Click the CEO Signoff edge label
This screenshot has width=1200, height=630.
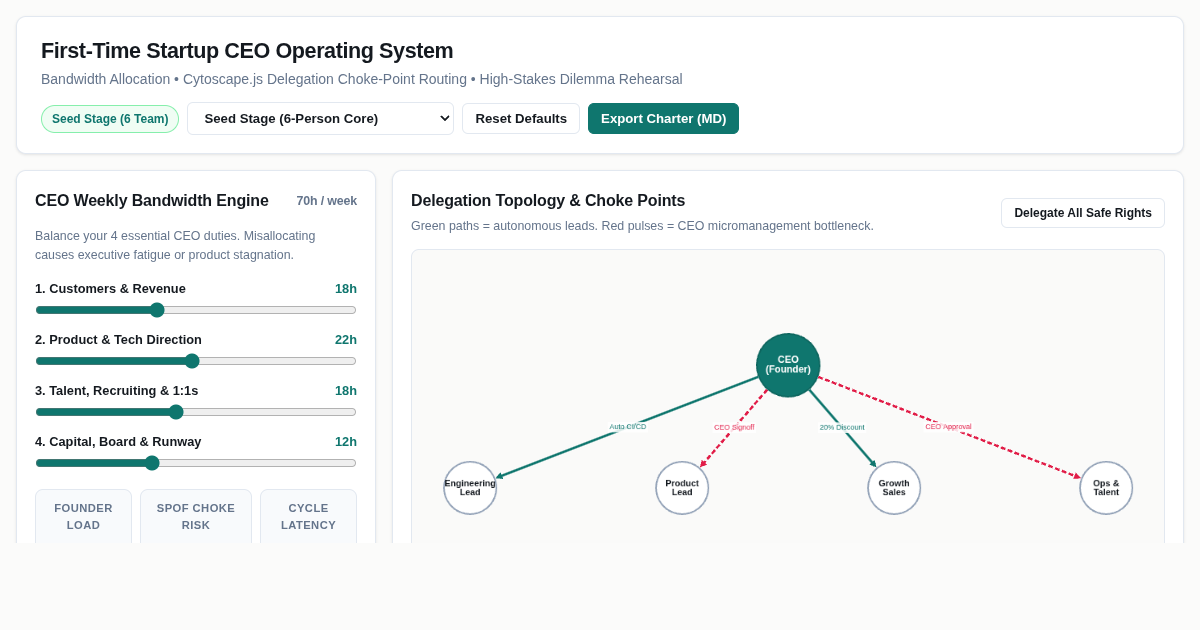click(x=734, y=427)
